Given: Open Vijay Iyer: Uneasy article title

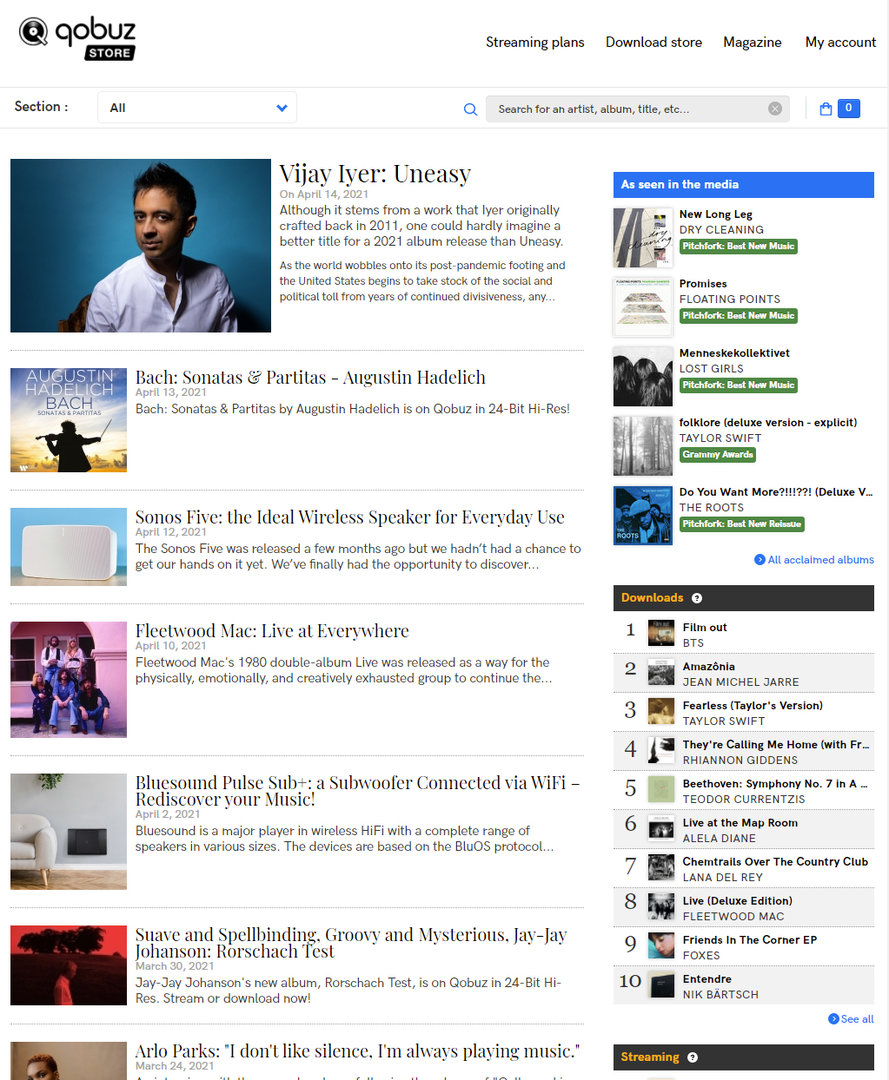Looking at the screenshot, I should pos(375,173).
